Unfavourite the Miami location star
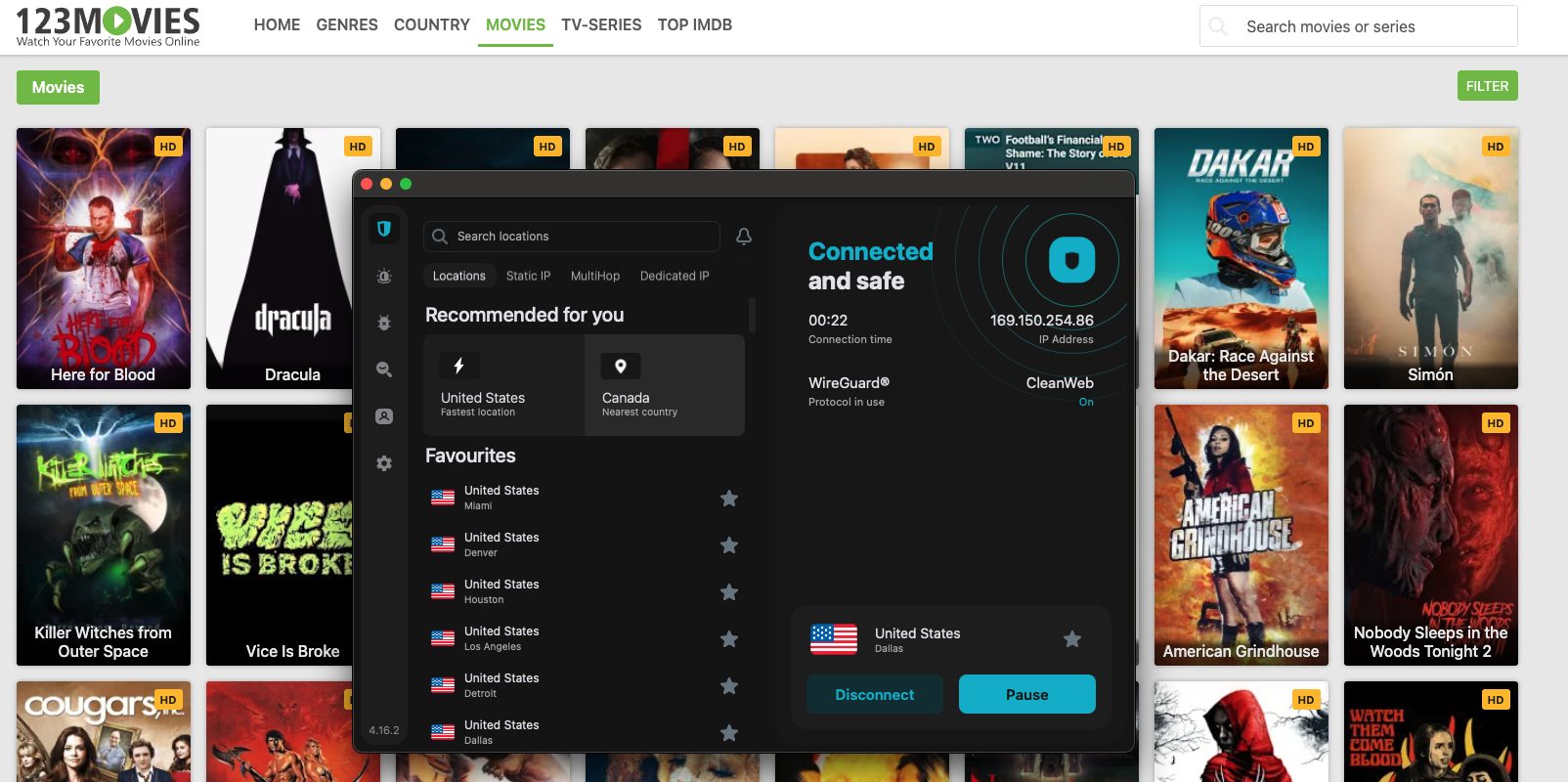Image resolution: width=1568 pixels, height=782 pixels. click(x=729, y=499)
